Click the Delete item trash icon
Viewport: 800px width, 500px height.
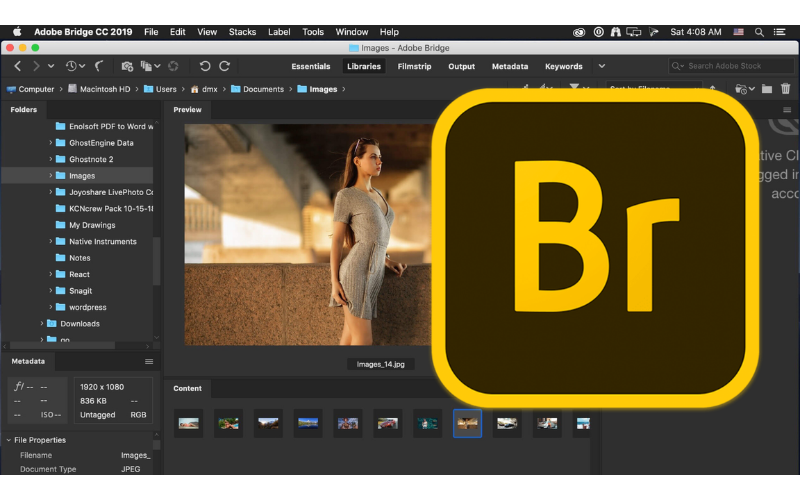(785, 89)
